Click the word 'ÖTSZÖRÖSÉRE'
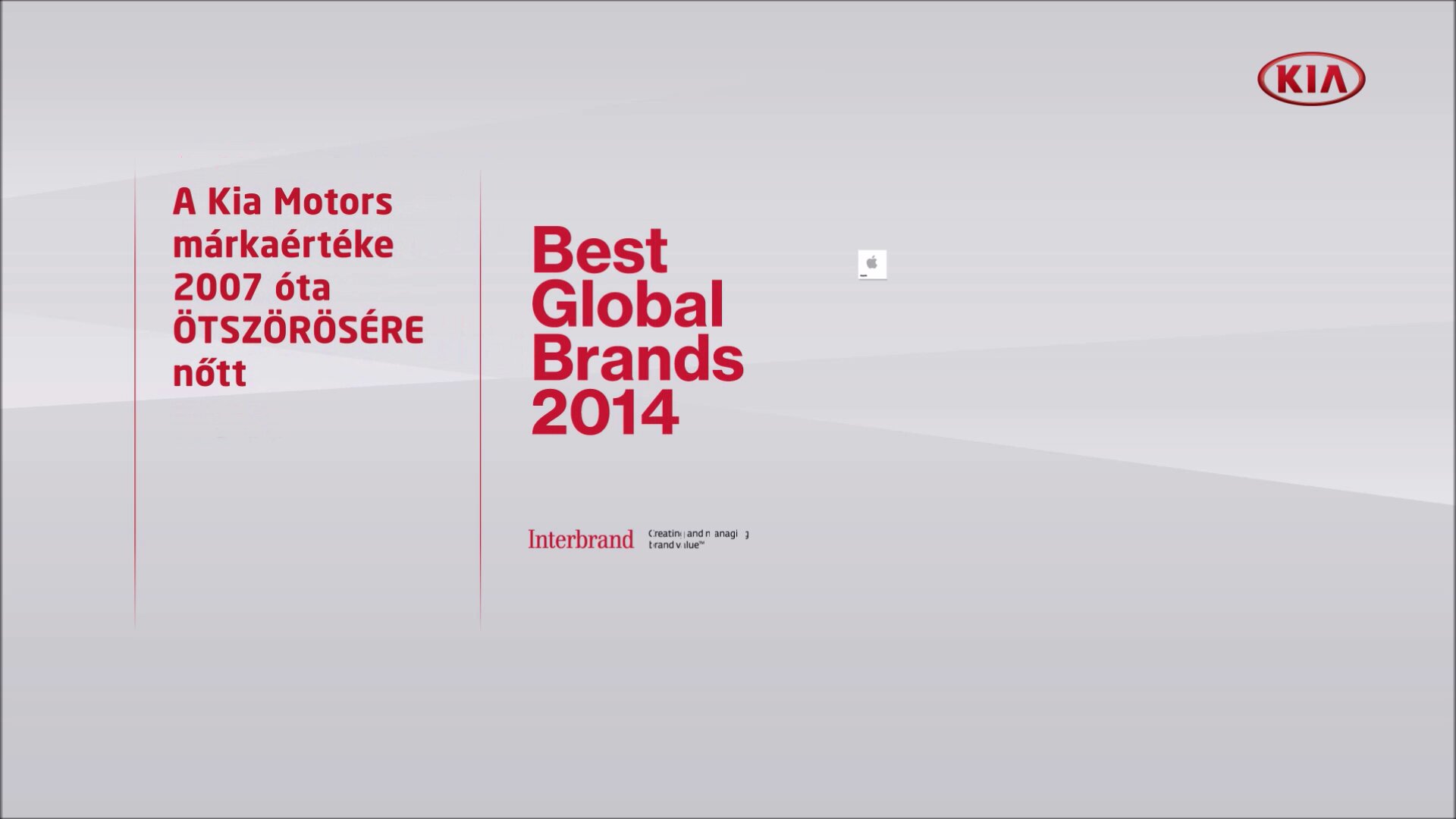 (299, 328)
